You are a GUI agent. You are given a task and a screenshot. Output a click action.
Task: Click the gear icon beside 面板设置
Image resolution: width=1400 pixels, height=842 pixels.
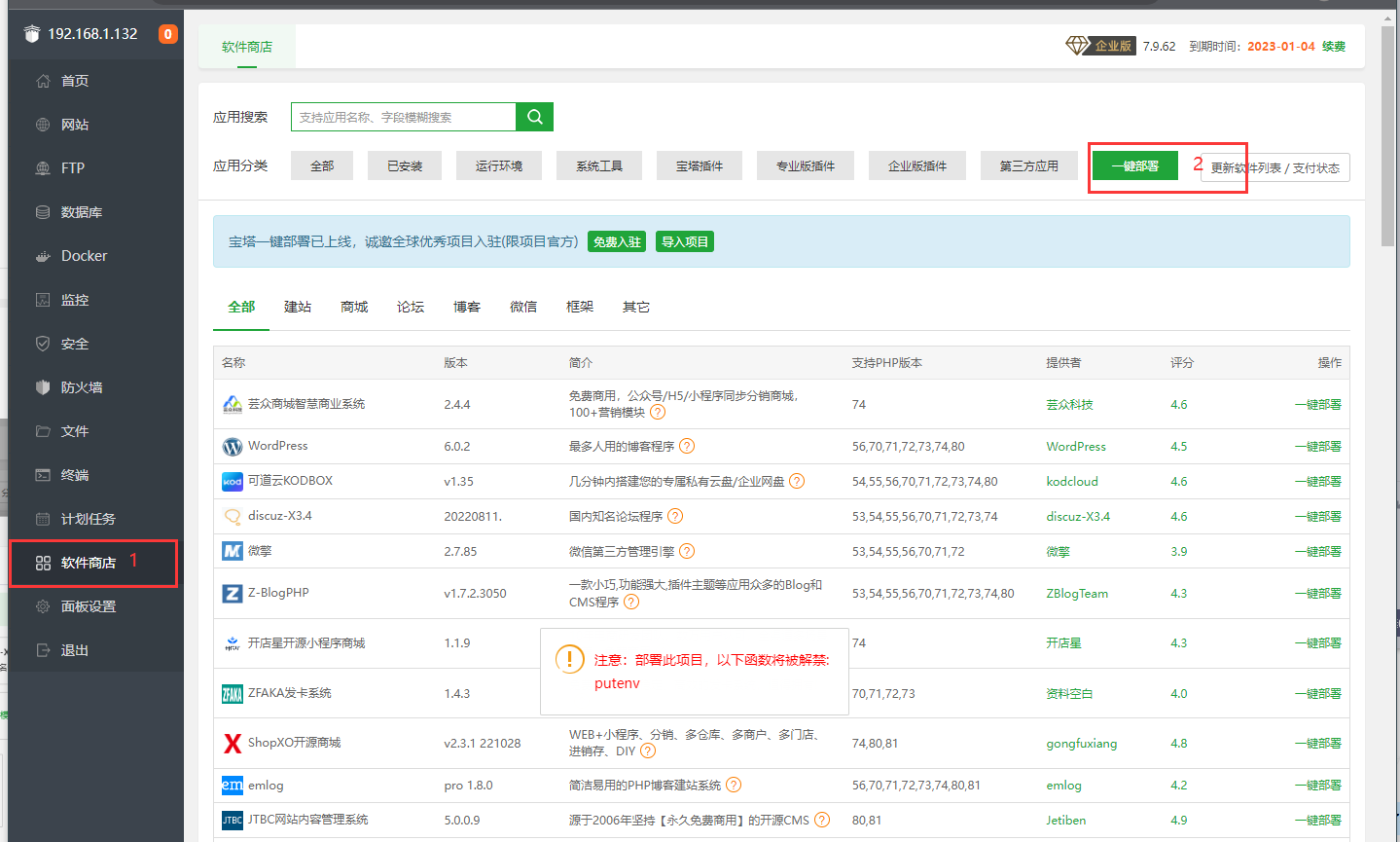point(43,606)
